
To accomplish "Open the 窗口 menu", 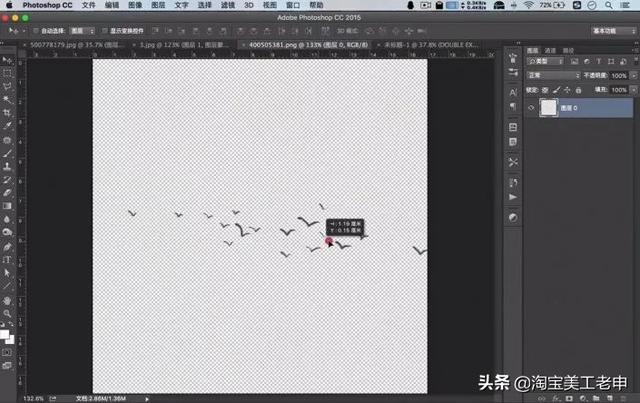I will tap(293, 5).
